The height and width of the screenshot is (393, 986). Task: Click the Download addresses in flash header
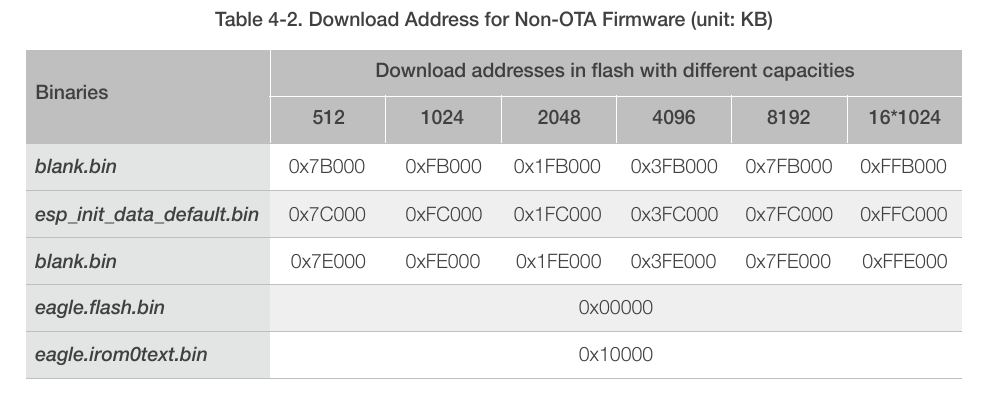pos(614,70)
